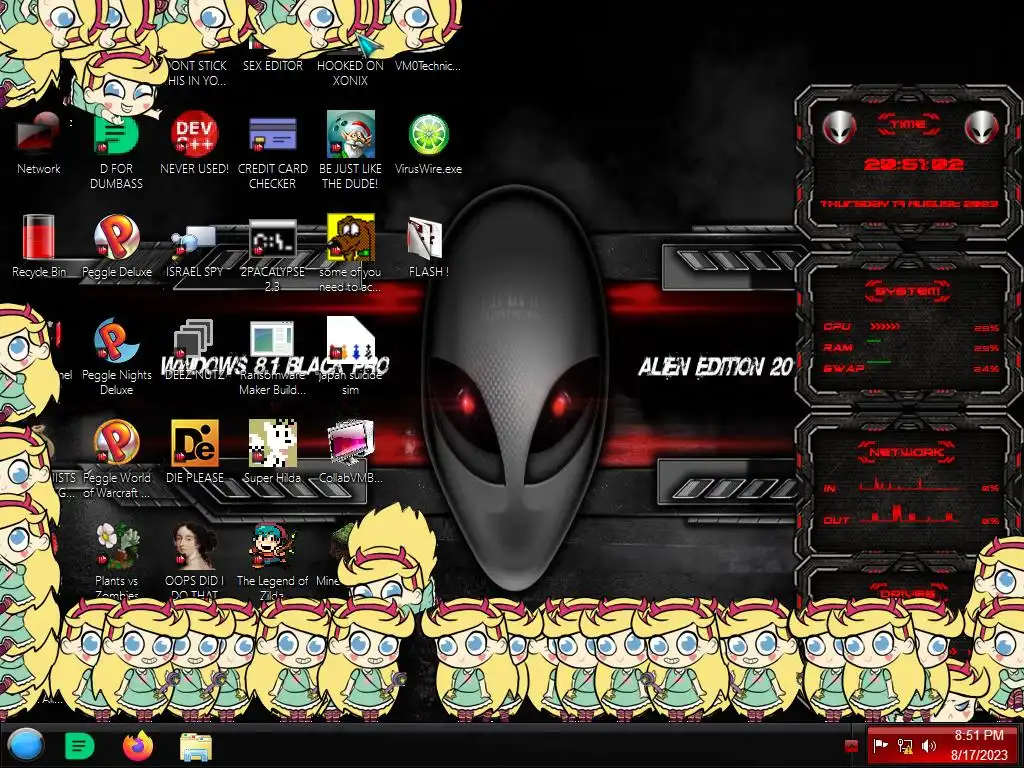
Task: Select the HOOKED ON XONIX label
Action: coord(350,72)
